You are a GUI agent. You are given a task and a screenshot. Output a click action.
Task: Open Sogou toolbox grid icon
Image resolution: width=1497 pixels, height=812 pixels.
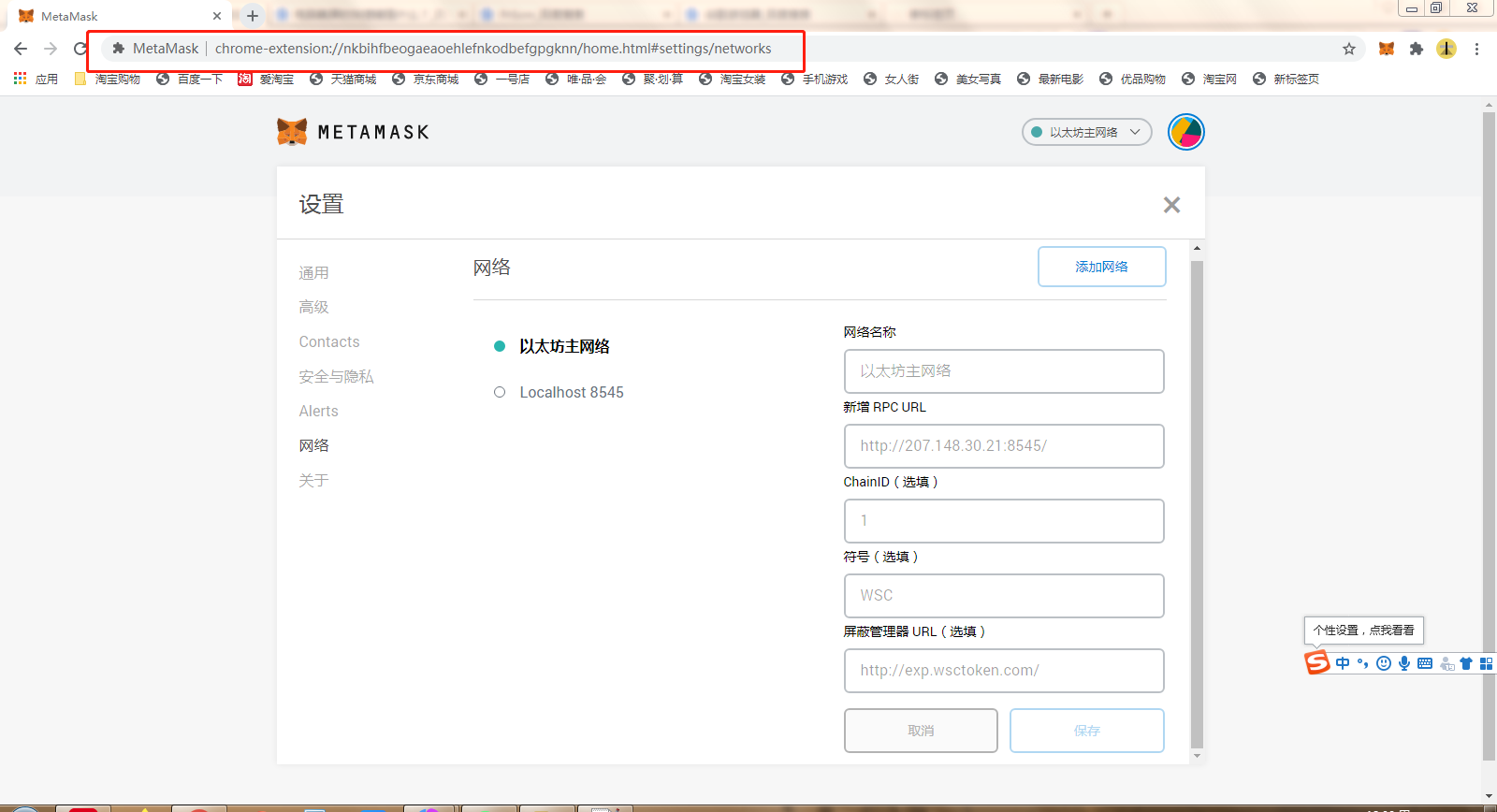tap(1486, 663)
